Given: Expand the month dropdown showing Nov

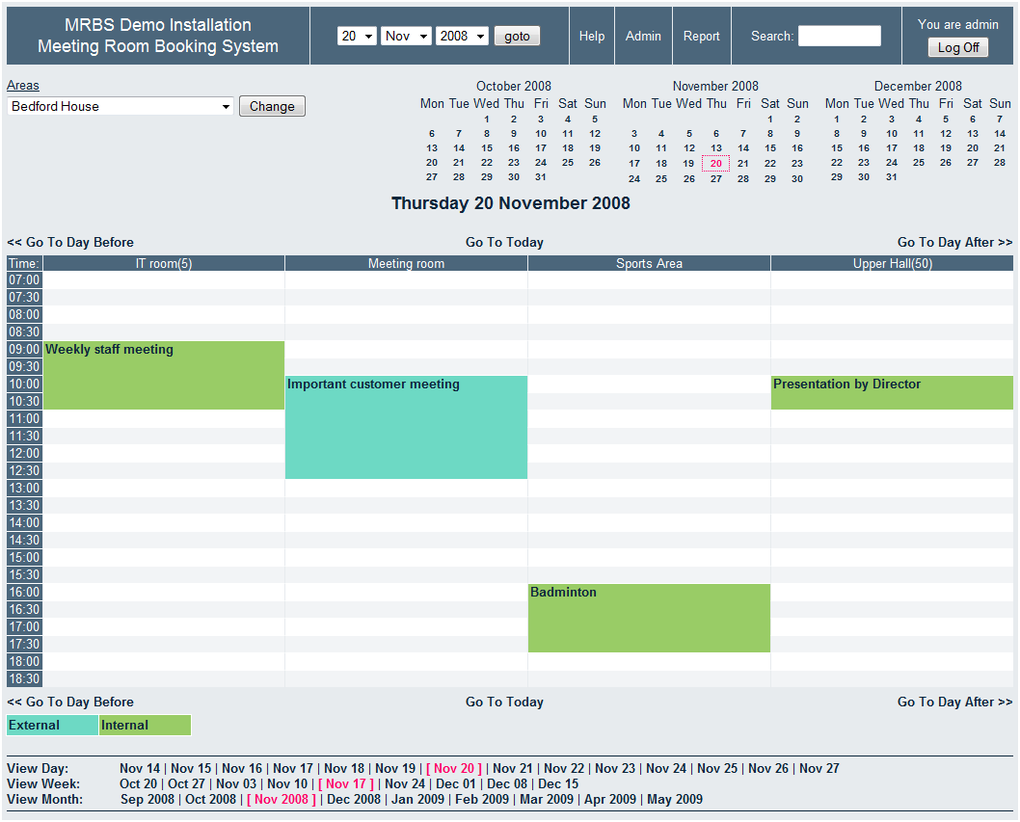Looking at the screenshot, I should pos(405,36).
